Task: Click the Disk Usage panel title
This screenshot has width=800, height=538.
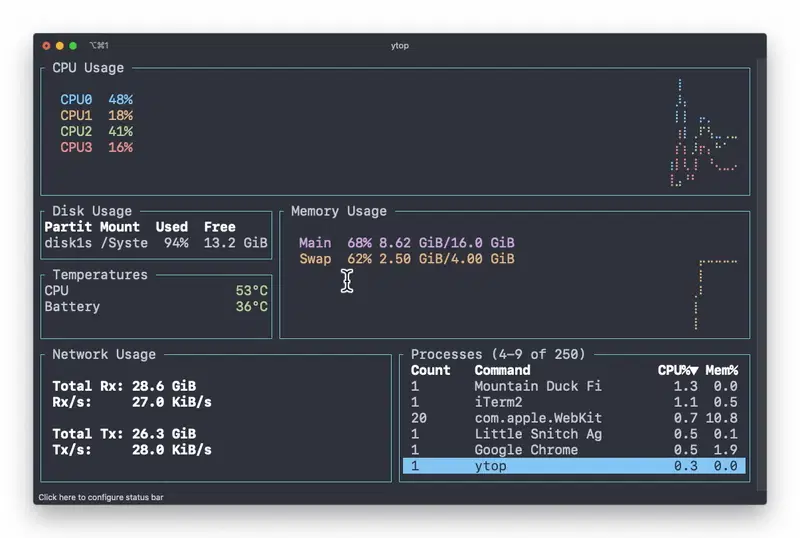Action: tap(92, 211)
